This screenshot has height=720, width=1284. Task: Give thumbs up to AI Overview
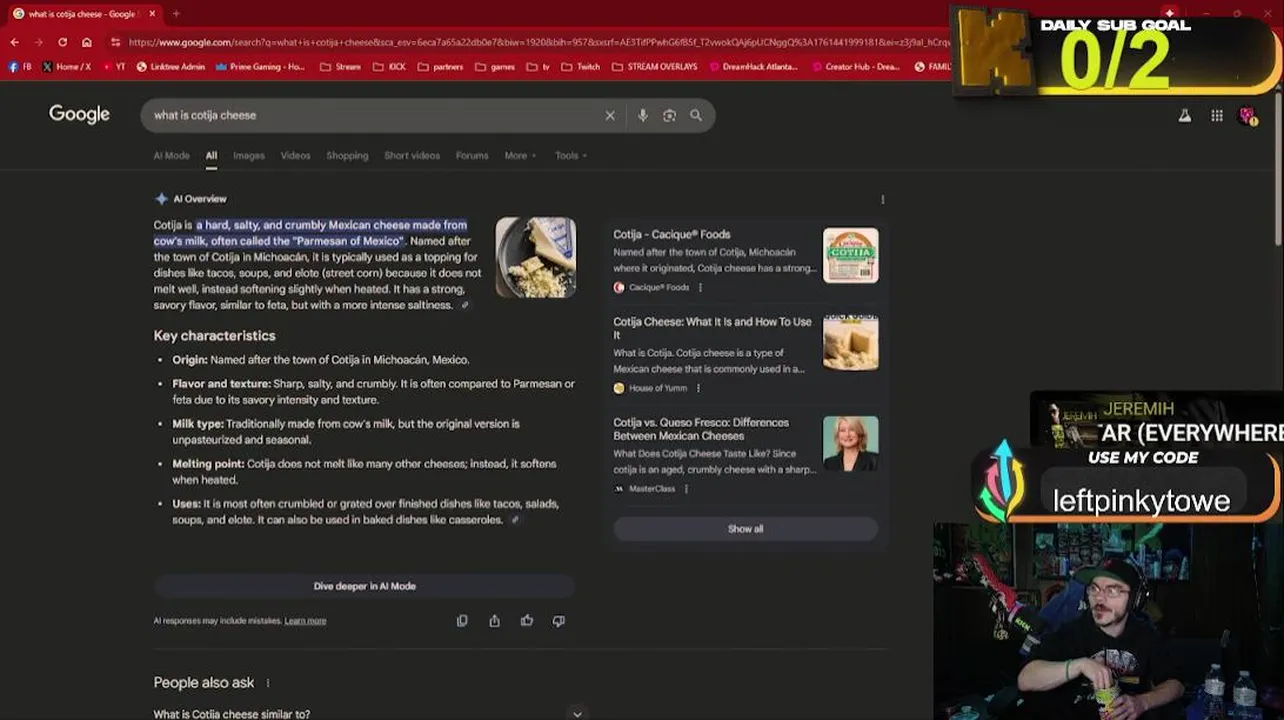pos(527,621)
